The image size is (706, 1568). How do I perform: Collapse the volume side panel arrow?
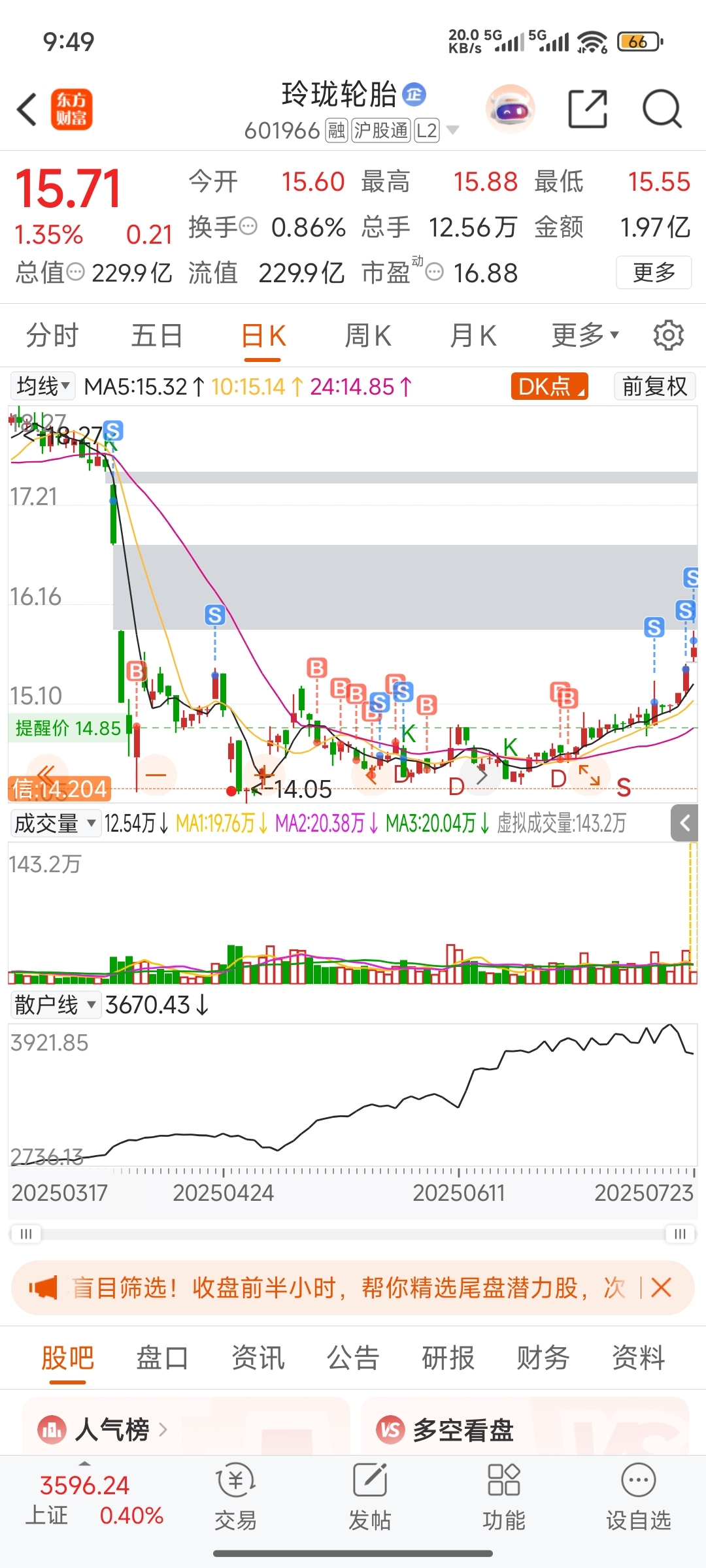[x=684, y=823]
